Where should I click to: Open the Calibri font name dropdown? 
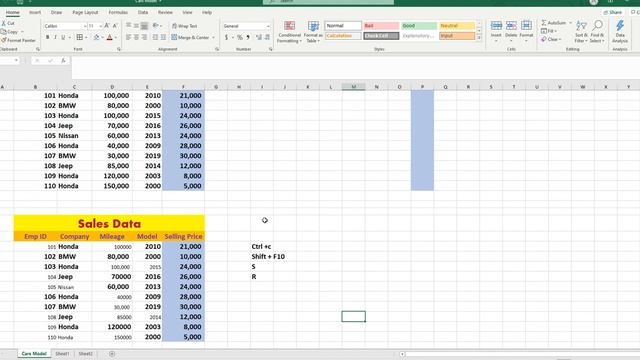point(85,26)
